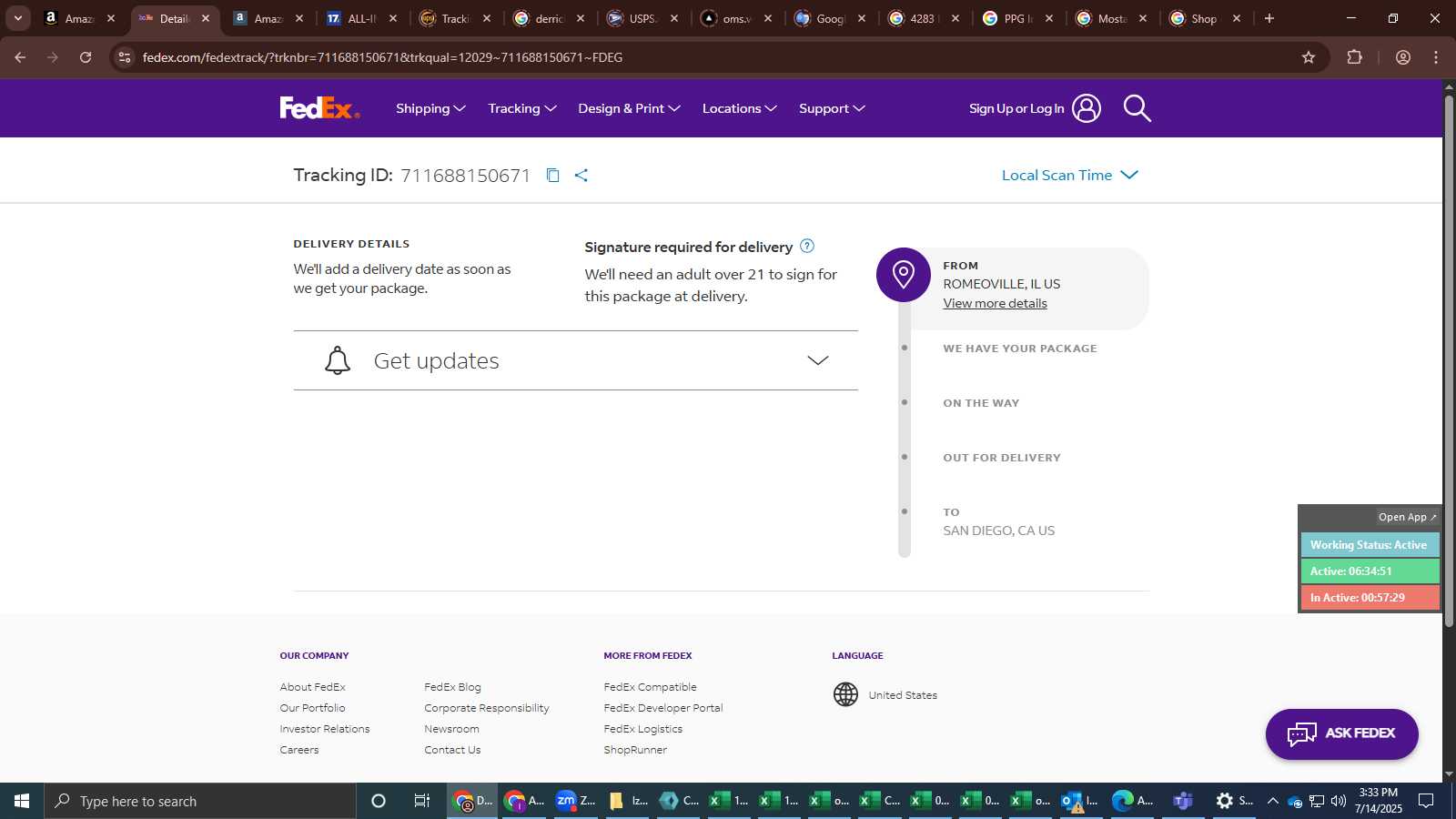Viewport: 1456px width, 819px height.
Task: Open Zoom from the taskbar
Action: [575, 801]
